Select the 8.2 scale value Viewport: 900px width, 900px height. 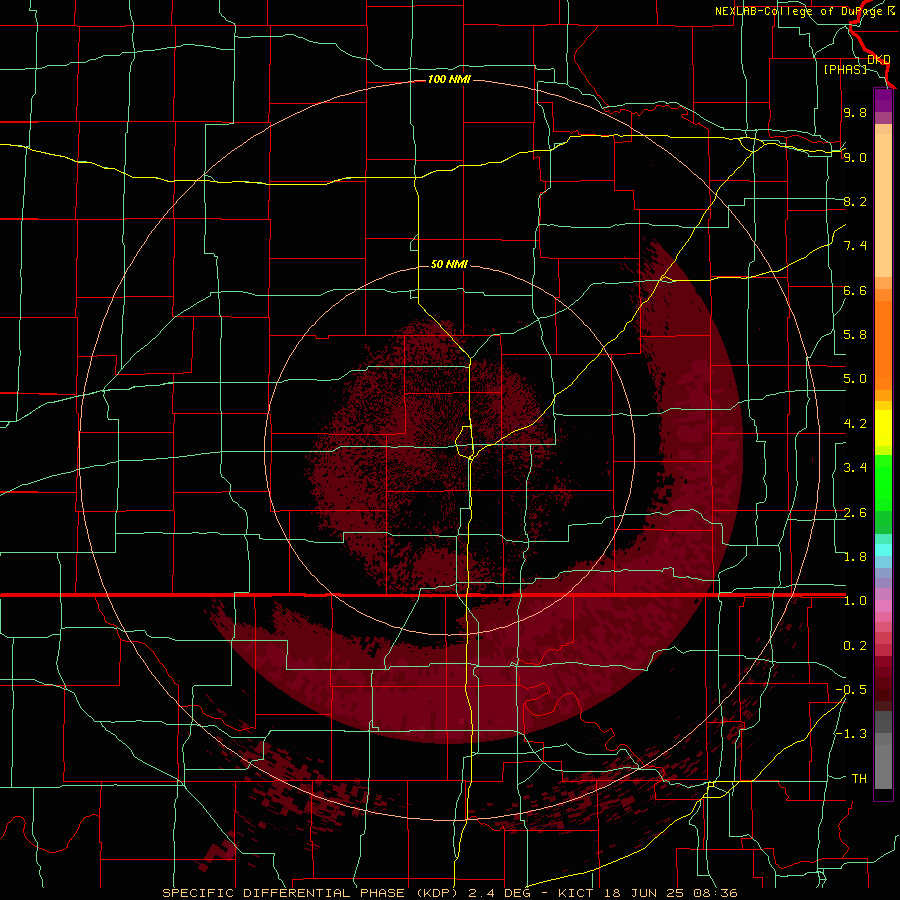pos(855,201)
